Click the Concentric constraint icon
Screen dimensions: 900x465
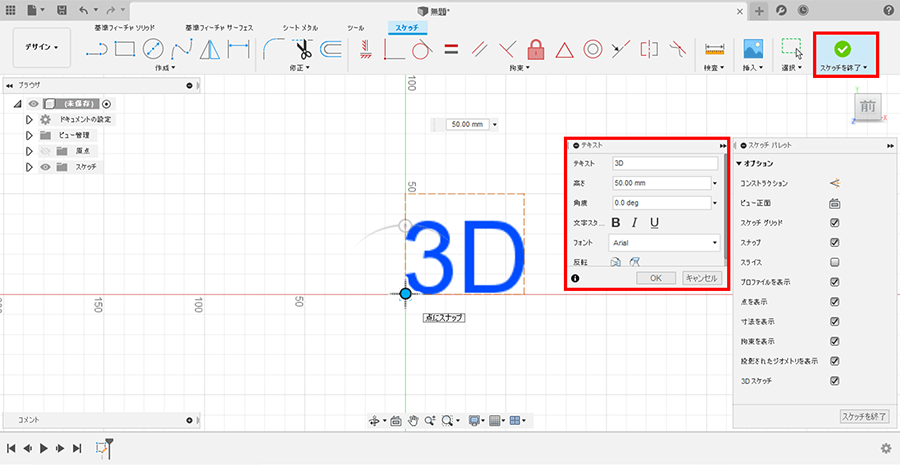[592, 48]
